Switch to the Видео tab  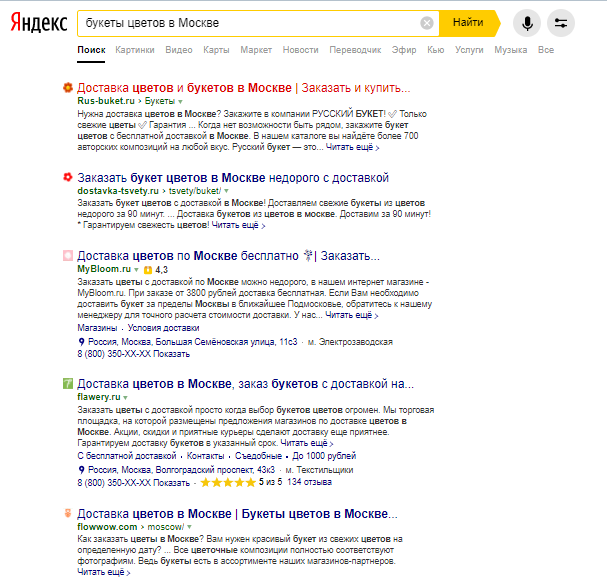(179, 50)
